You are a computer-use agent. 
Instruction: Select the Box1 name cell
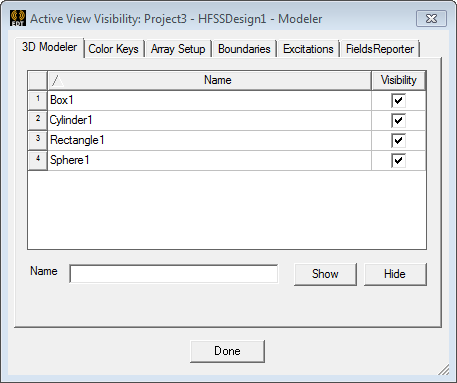[210, 100]
